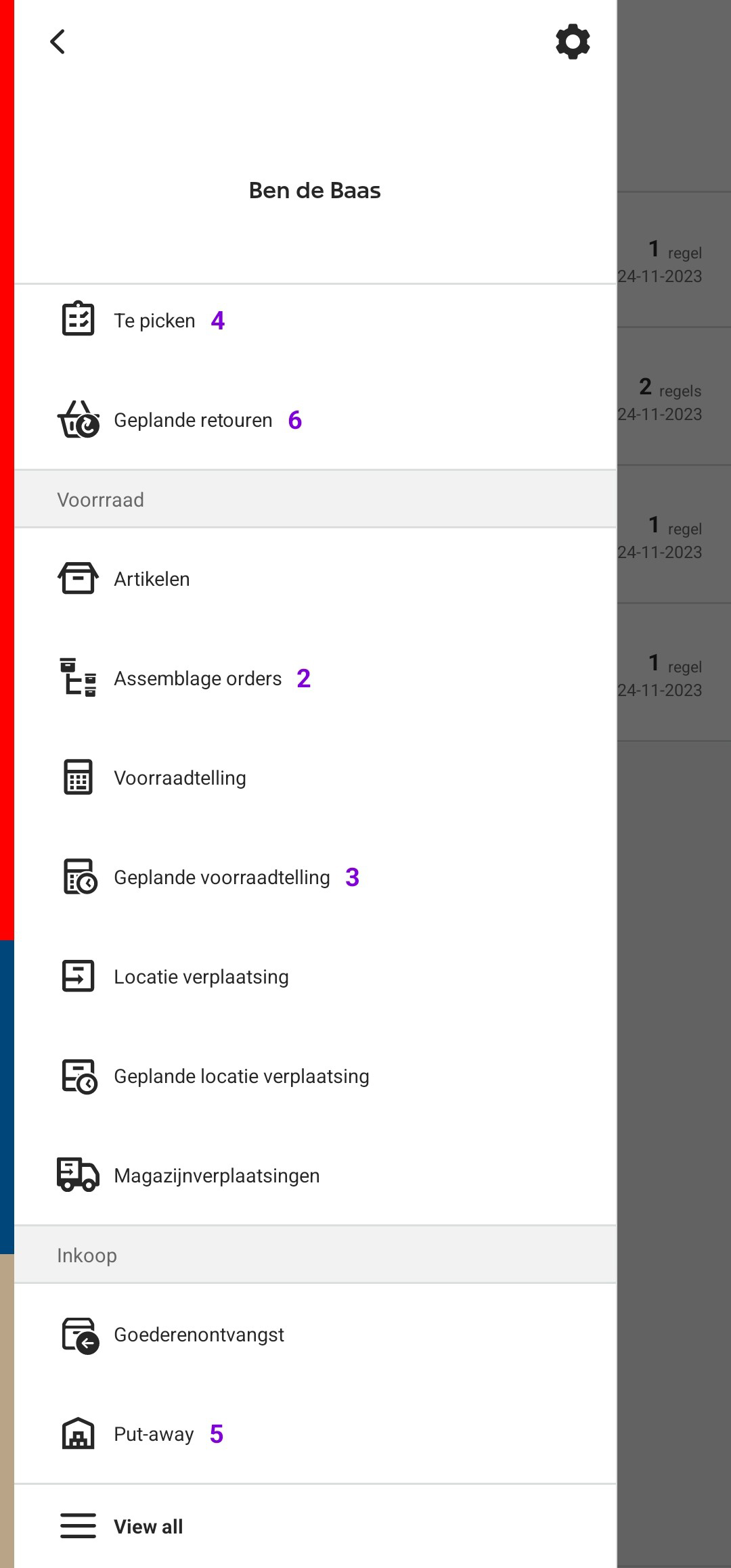The height and width of the screenshot is (1568, 731).
Task: Click the Magazijnverplaatsingen truck icon
Action: tap(79, 1175)
